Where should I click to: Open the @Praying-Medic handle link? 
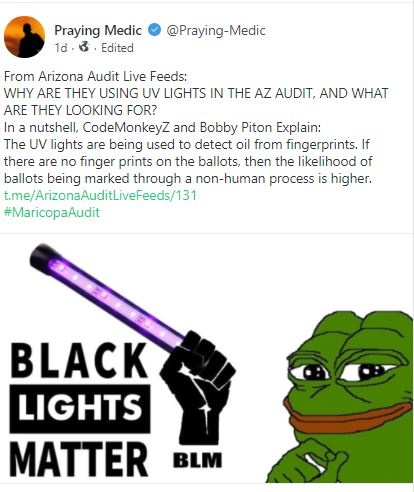coord(216,30)
